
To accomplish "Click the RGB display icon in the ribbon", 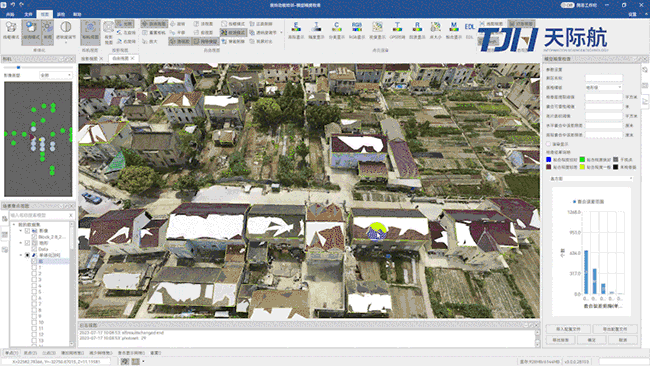I will coord(357,28).
